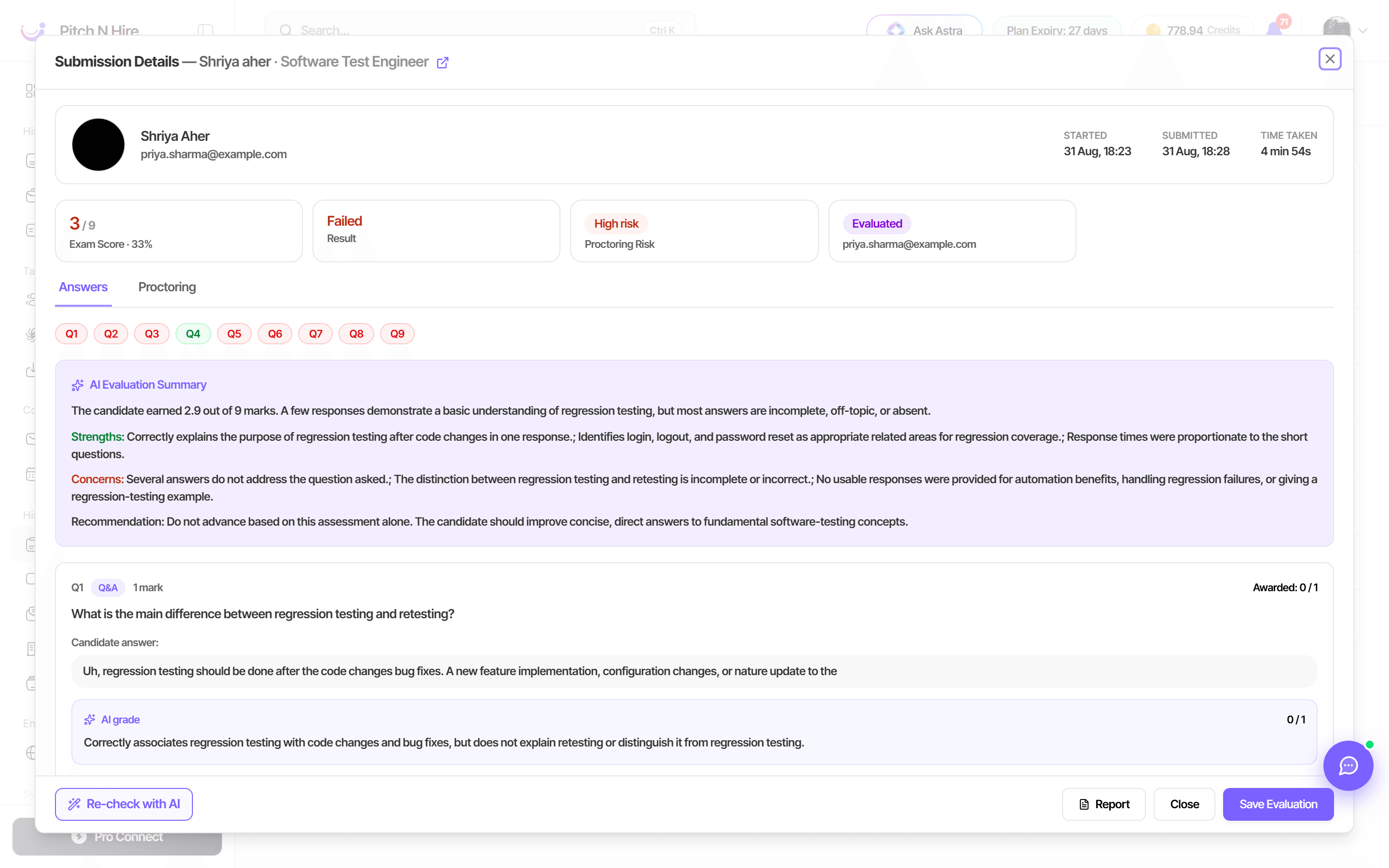Switch to the Answers tab
The width and height of the screenshot is (1389, 868).
(83, 287)
